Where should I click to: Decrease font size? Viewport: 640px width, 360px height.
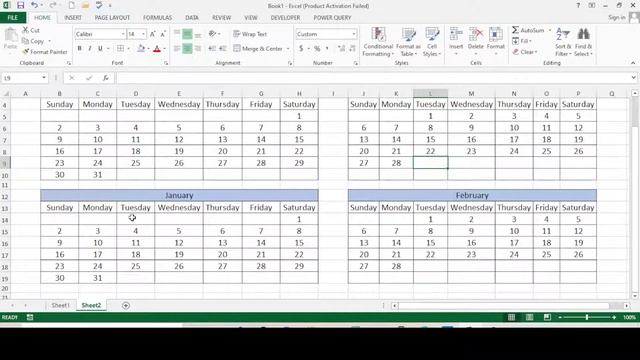(162, 34)
